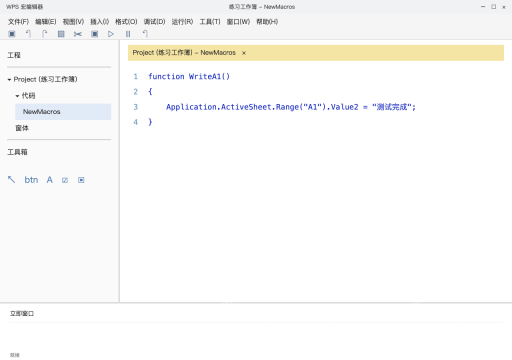
Task: Pick the checkbox control in toolbox
Action: pos(65,180)
